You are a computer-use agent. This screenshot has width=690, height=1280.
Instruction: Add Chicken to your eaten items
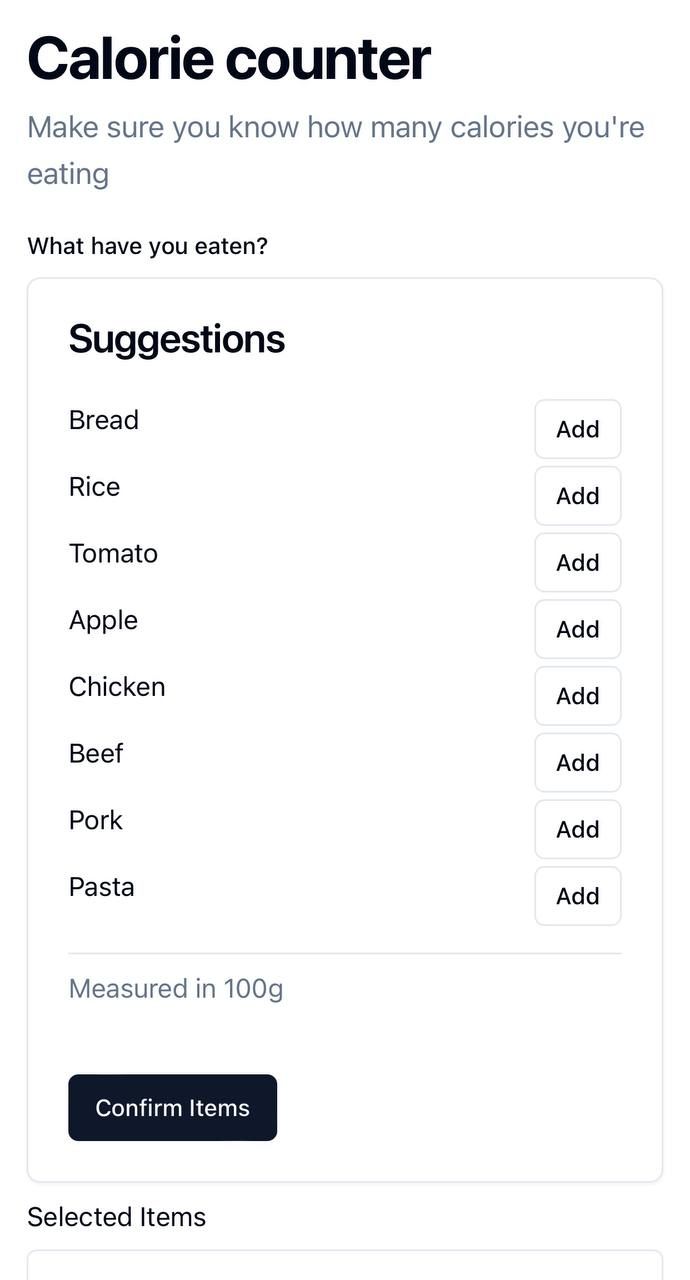point(577,696)
